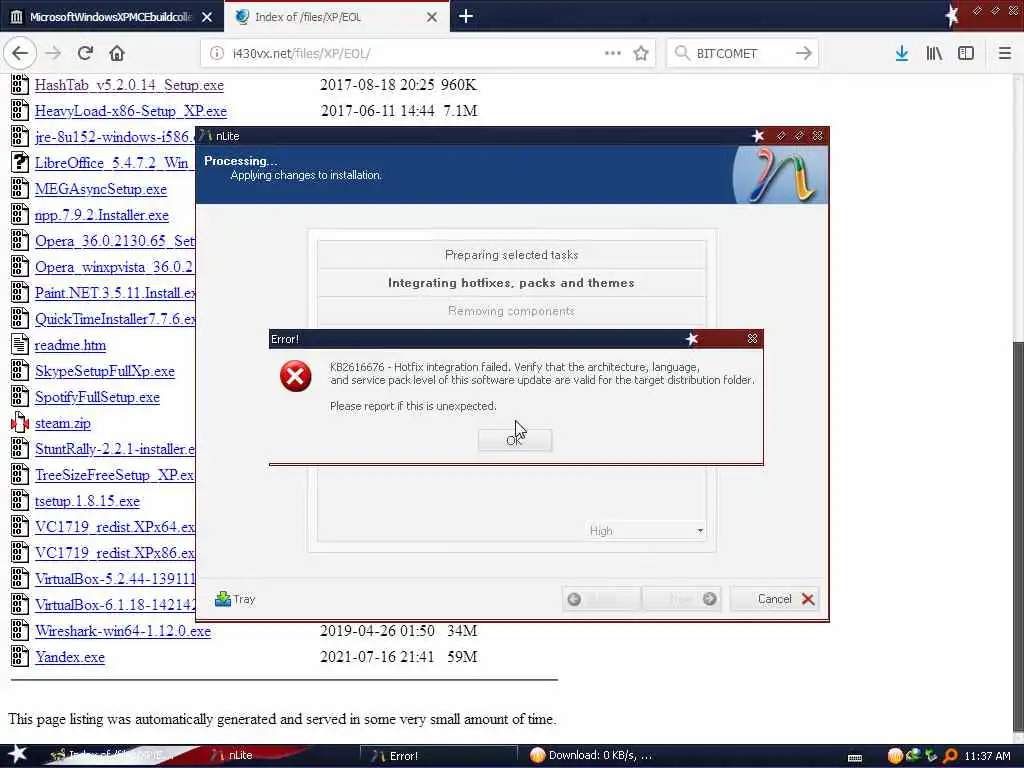Click the magnifier icon in system tray
The height and width of the screenshot is (768, 1024).
click(x=950, y=756)
